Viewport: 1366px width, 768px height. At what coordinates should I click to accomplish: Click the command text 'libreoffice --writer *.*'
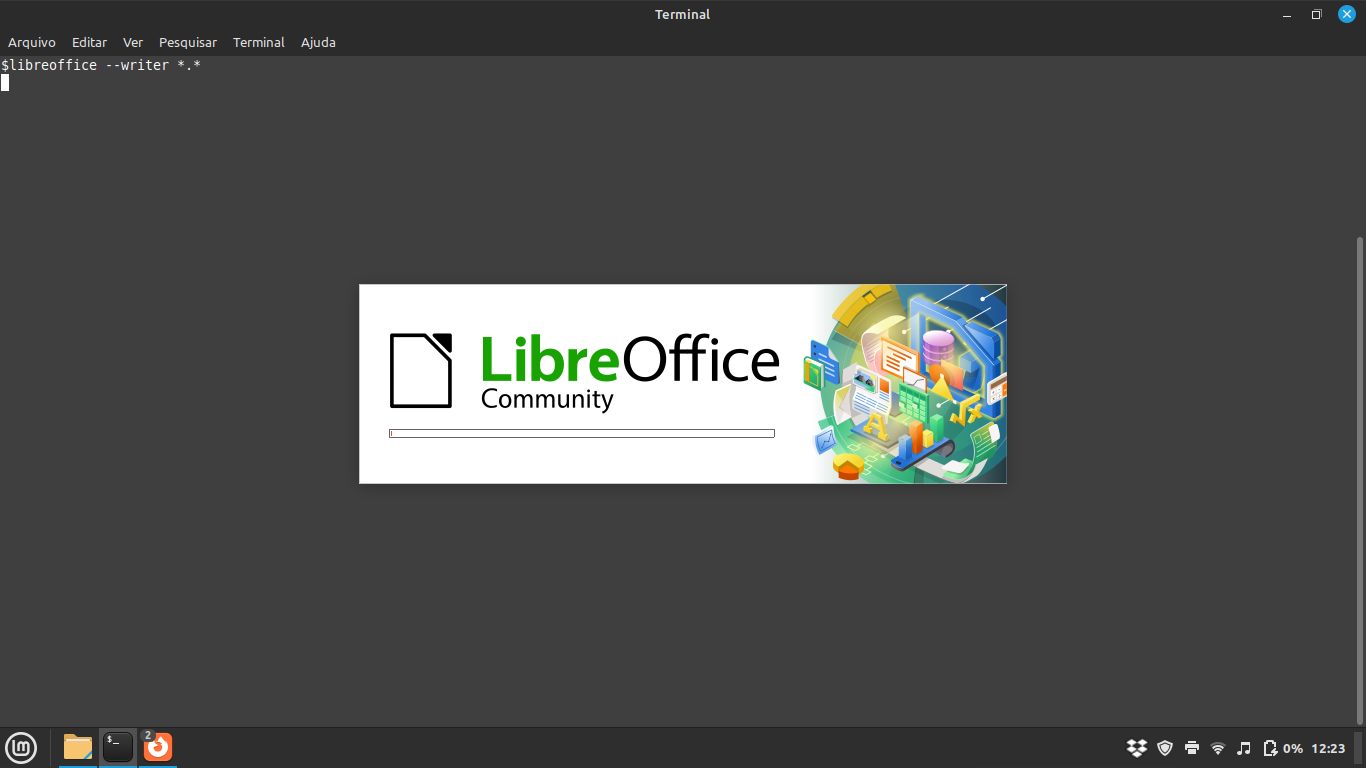pos(105,65)
